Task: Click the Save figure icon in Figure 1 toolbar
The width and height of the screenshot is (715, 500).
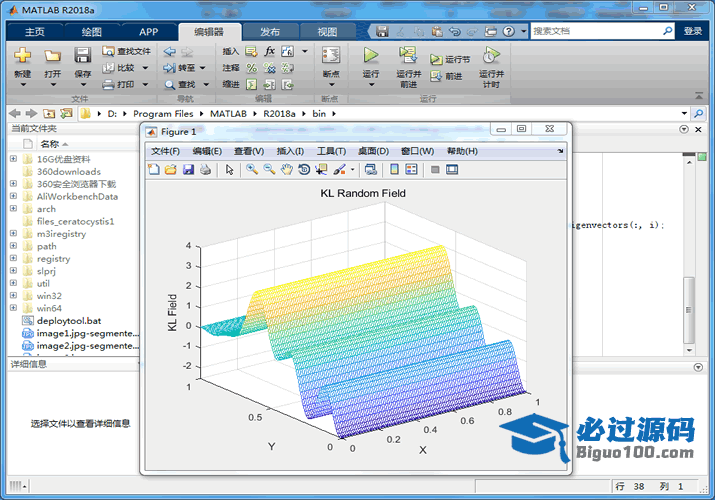Action: 188,170
